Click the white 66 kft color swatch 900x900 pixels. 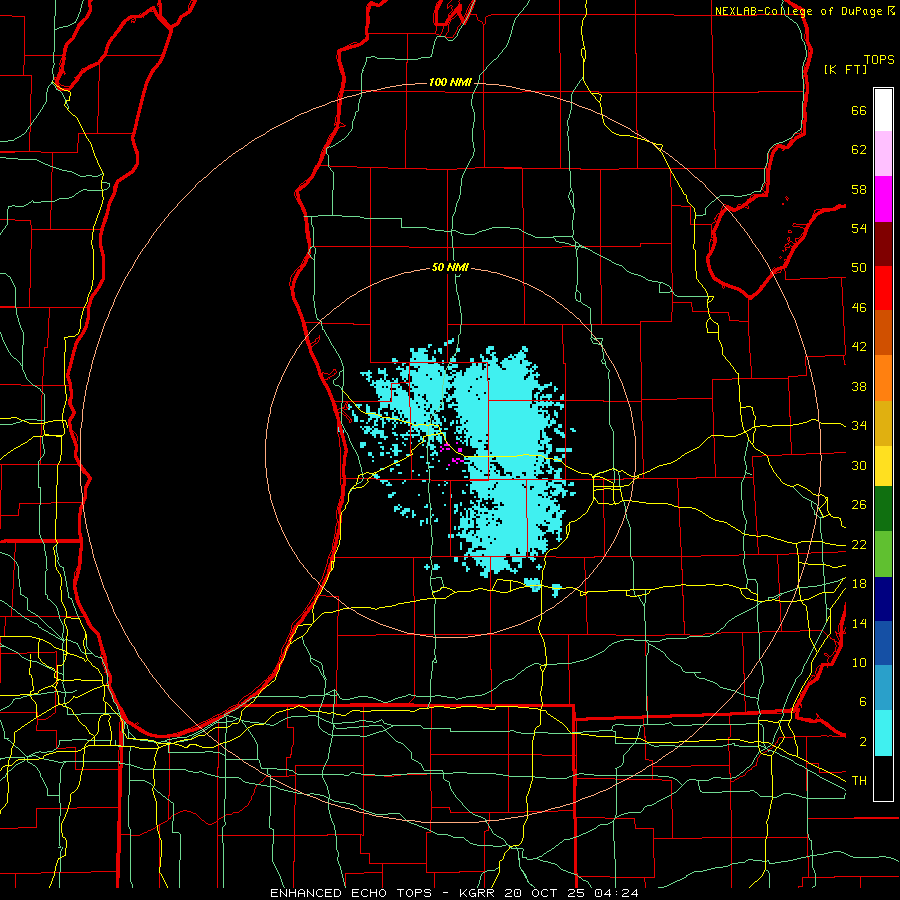pyautogui.click(x=883, y=110)
